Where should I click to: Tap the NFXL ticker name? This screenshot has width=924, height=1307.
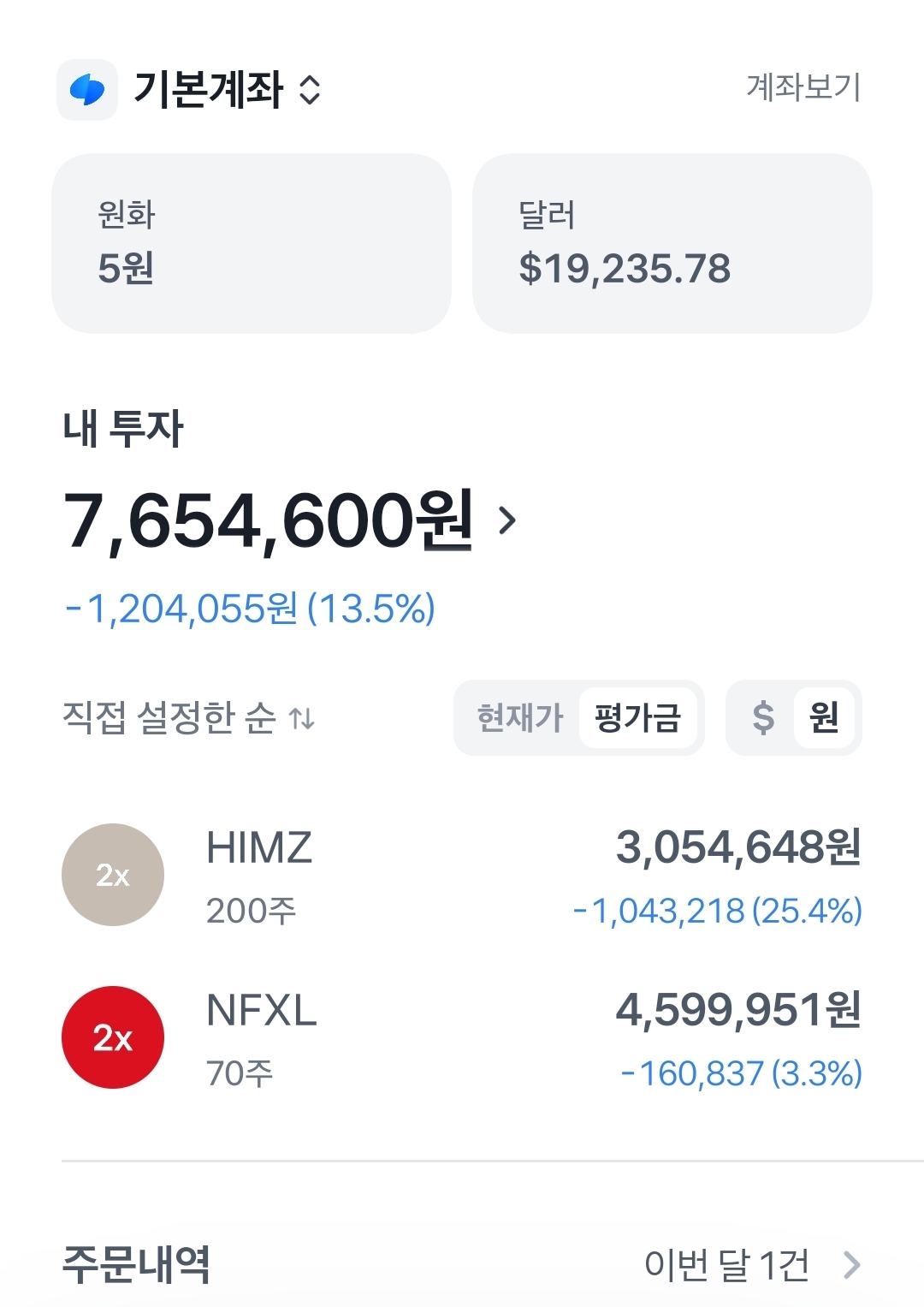coord(262,1011)
